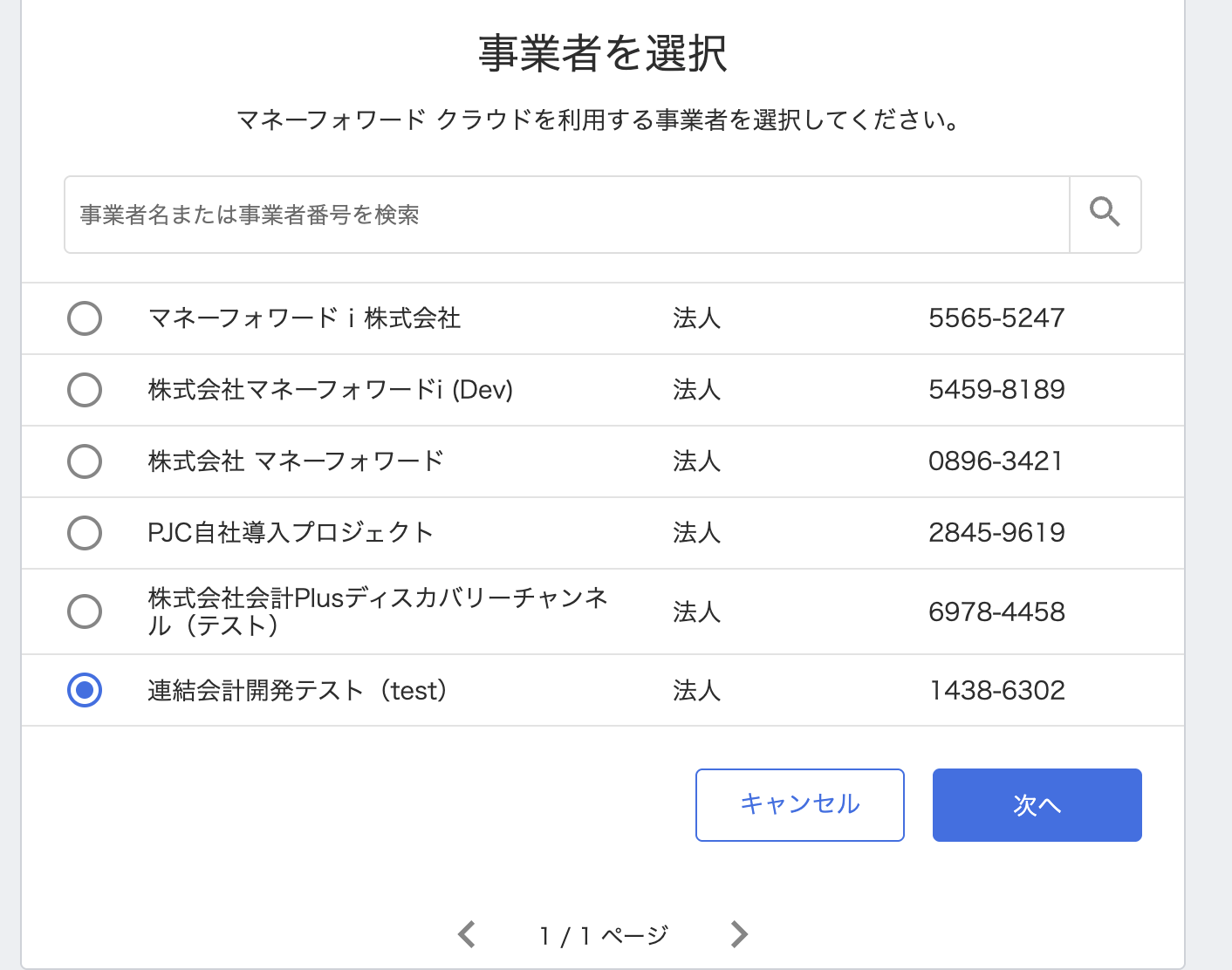
Task: Click the 連結会計開発テスト（test） name label
Action: (298, 691)
